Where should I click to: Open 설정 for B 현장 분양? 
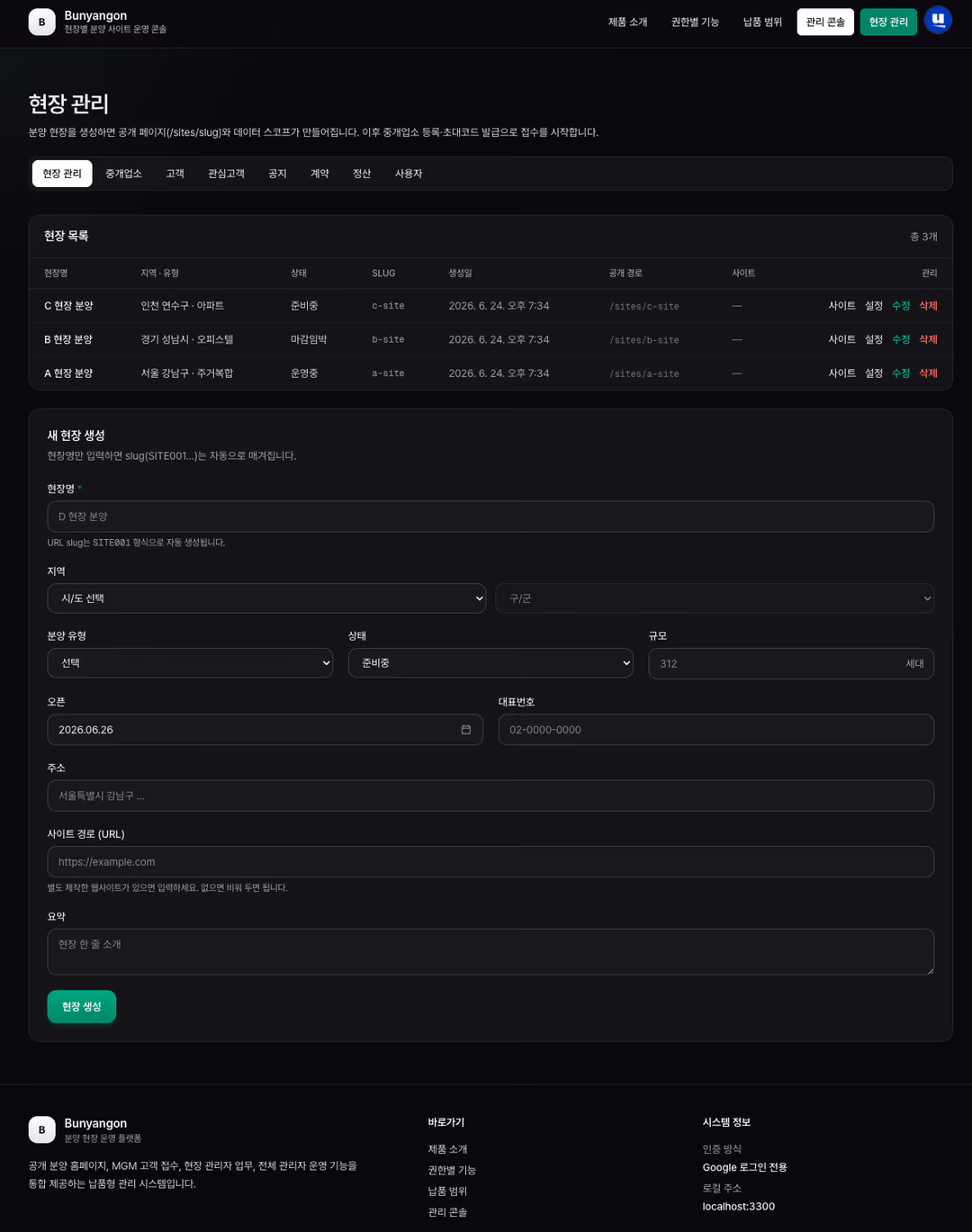[874, 339]
